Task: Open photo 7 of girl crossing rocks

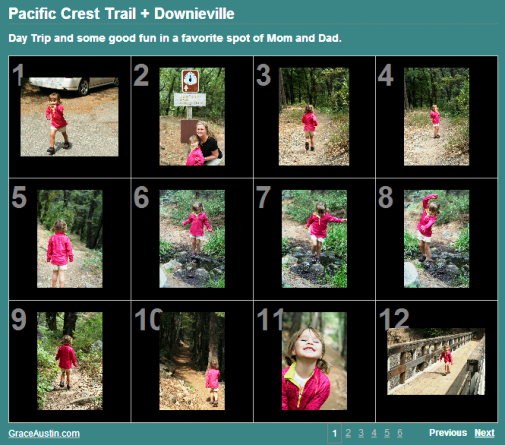Action: (314, 239)
